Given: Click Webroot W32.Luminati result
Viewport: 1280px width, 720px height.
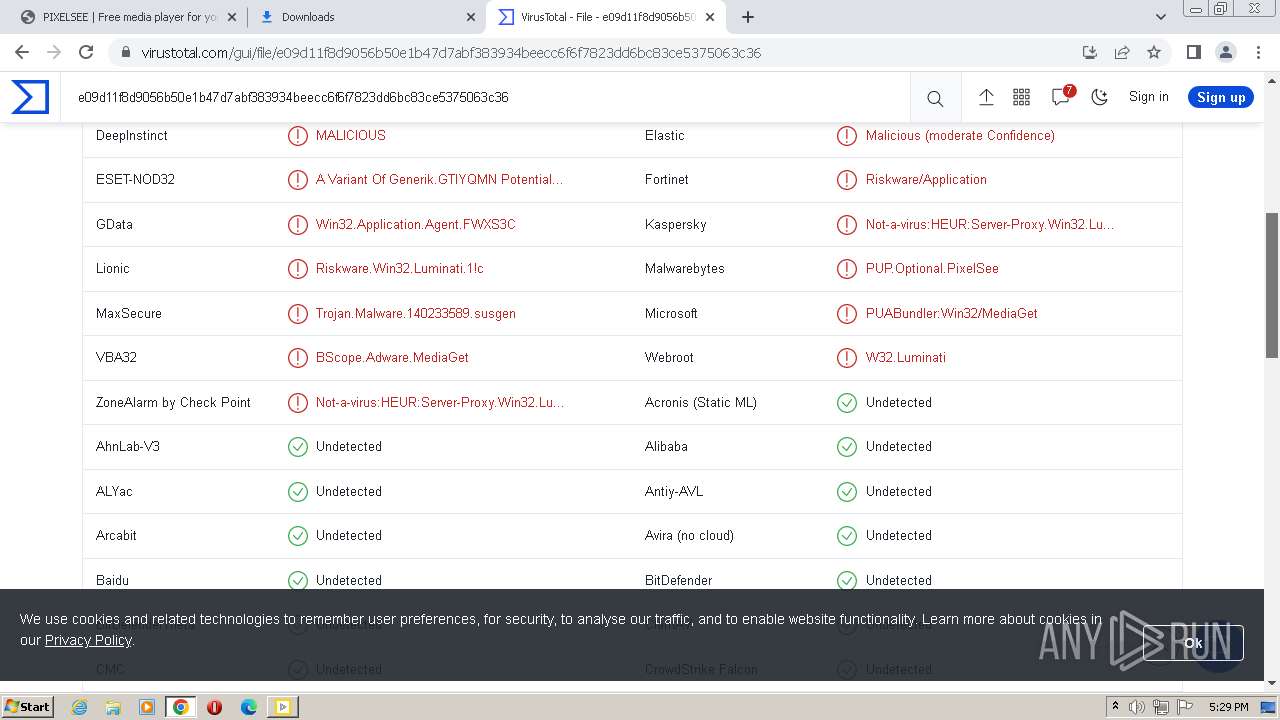Looking at the screenshot, I should tap(906, 357).
